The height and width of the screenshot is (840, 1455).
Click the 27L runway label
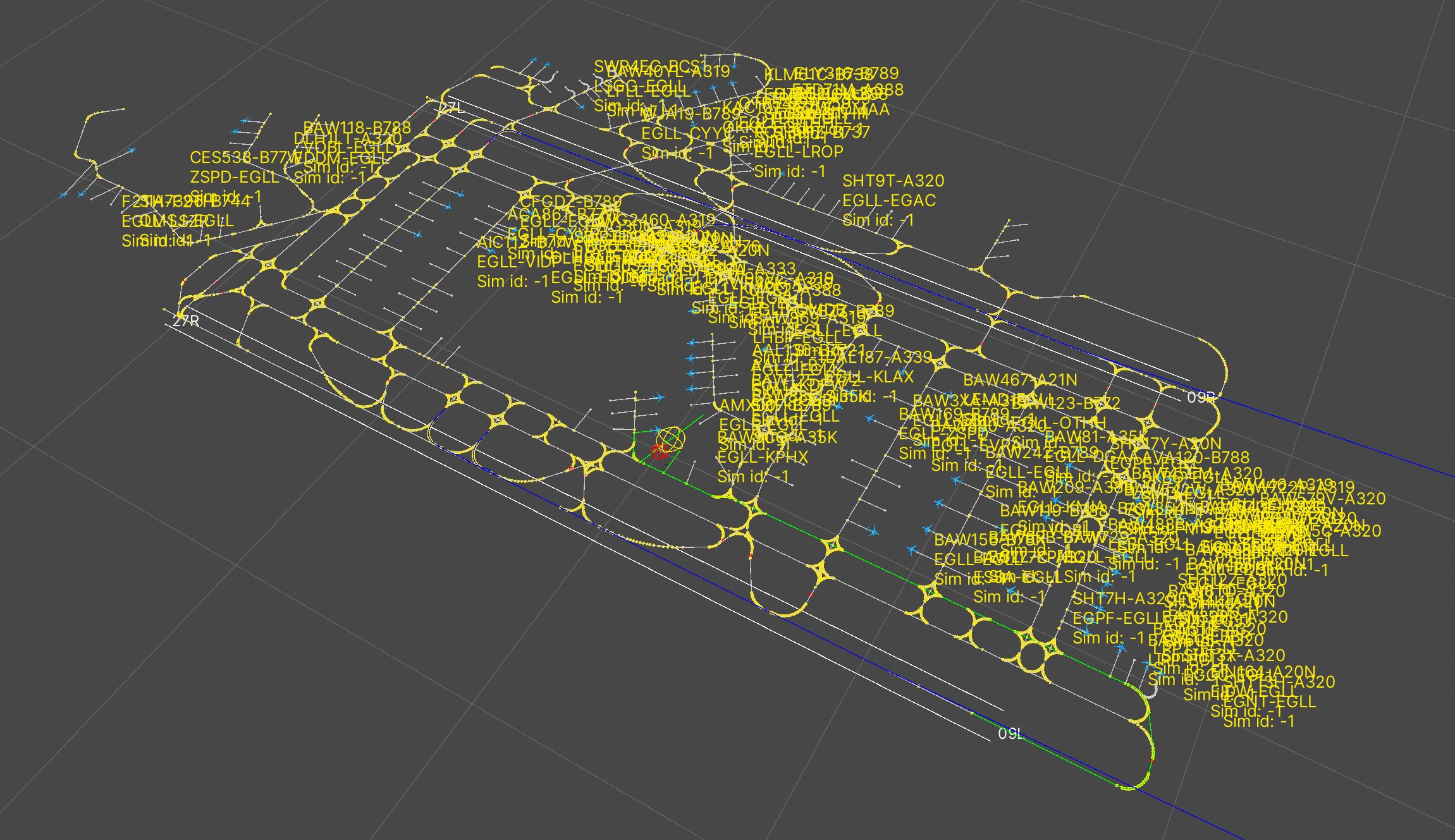tap(453, 108)
